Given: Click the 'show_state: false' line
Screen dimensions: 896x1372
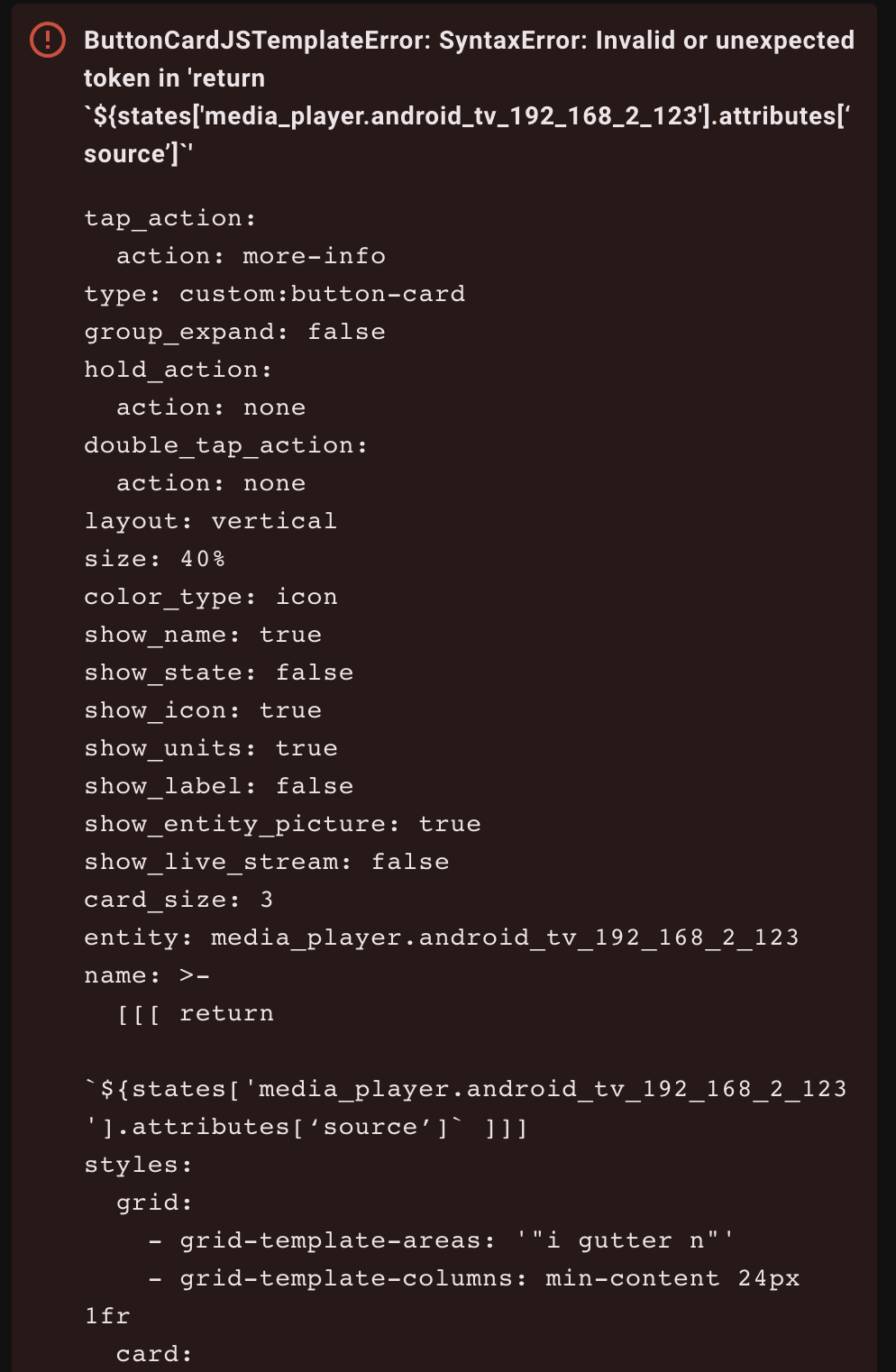Looking at the screenshot, I should coord(218,672).
